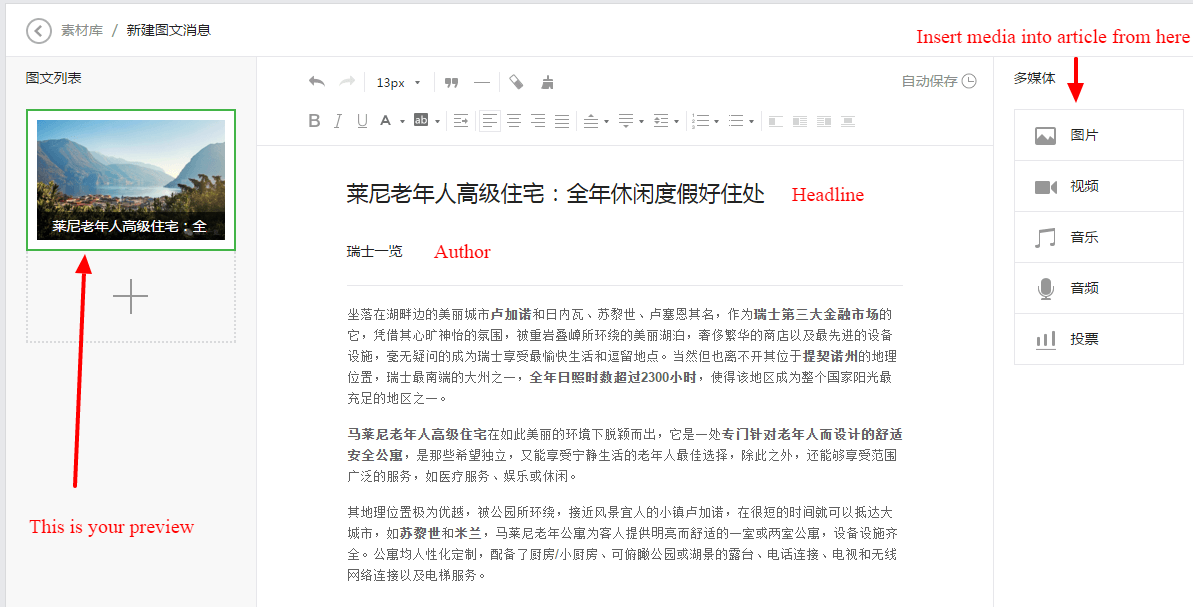Image resolution: width=1193 pixels, height=607 pixels.
Task: Insert 音频 from the media panel
Action: pyautogui.click(x=1099, y=288)
